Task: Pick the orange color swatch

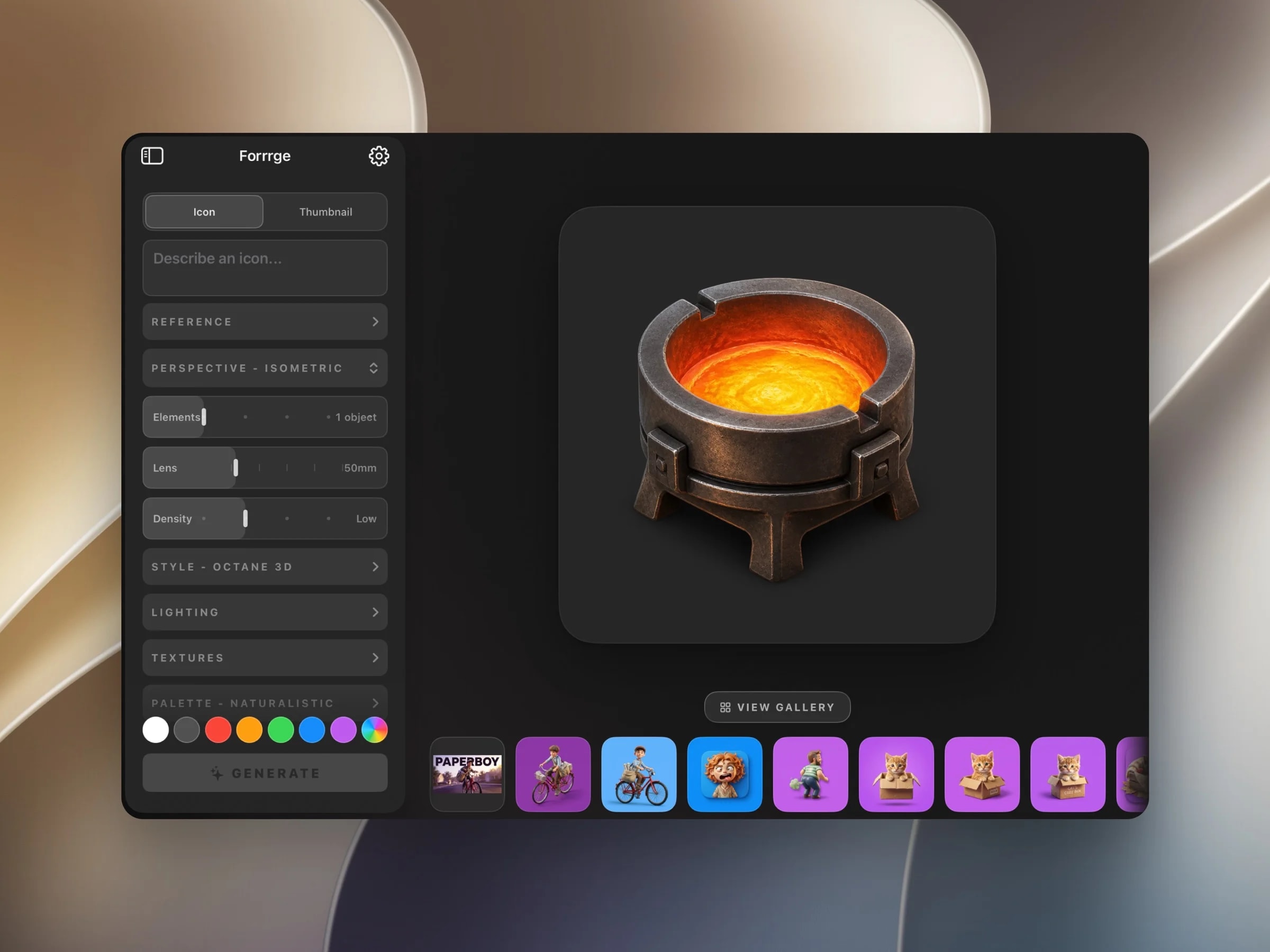Action: [249, 730]
